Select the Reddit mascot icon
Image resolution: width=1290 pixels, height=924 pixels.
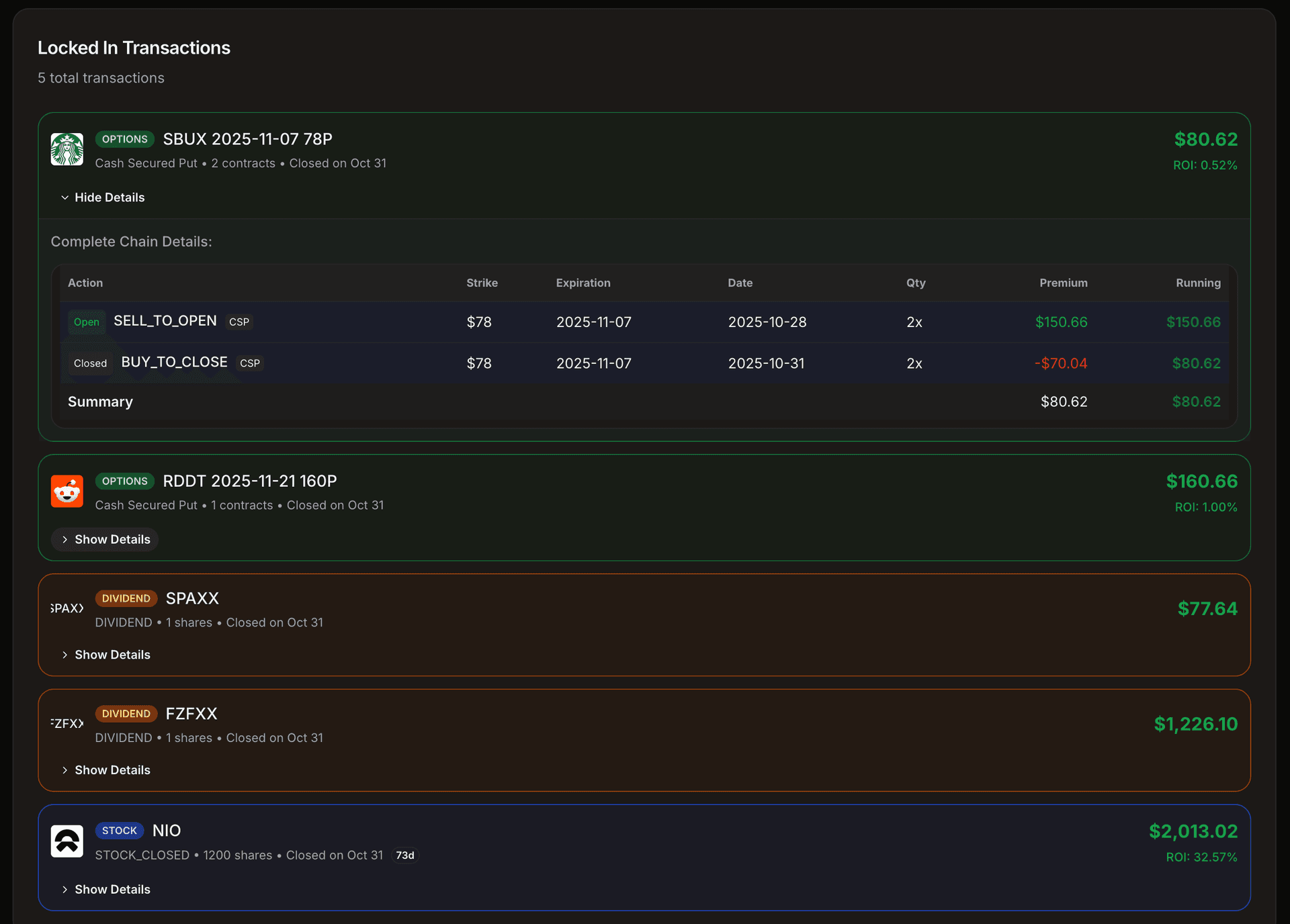click(x=67, y=491)
